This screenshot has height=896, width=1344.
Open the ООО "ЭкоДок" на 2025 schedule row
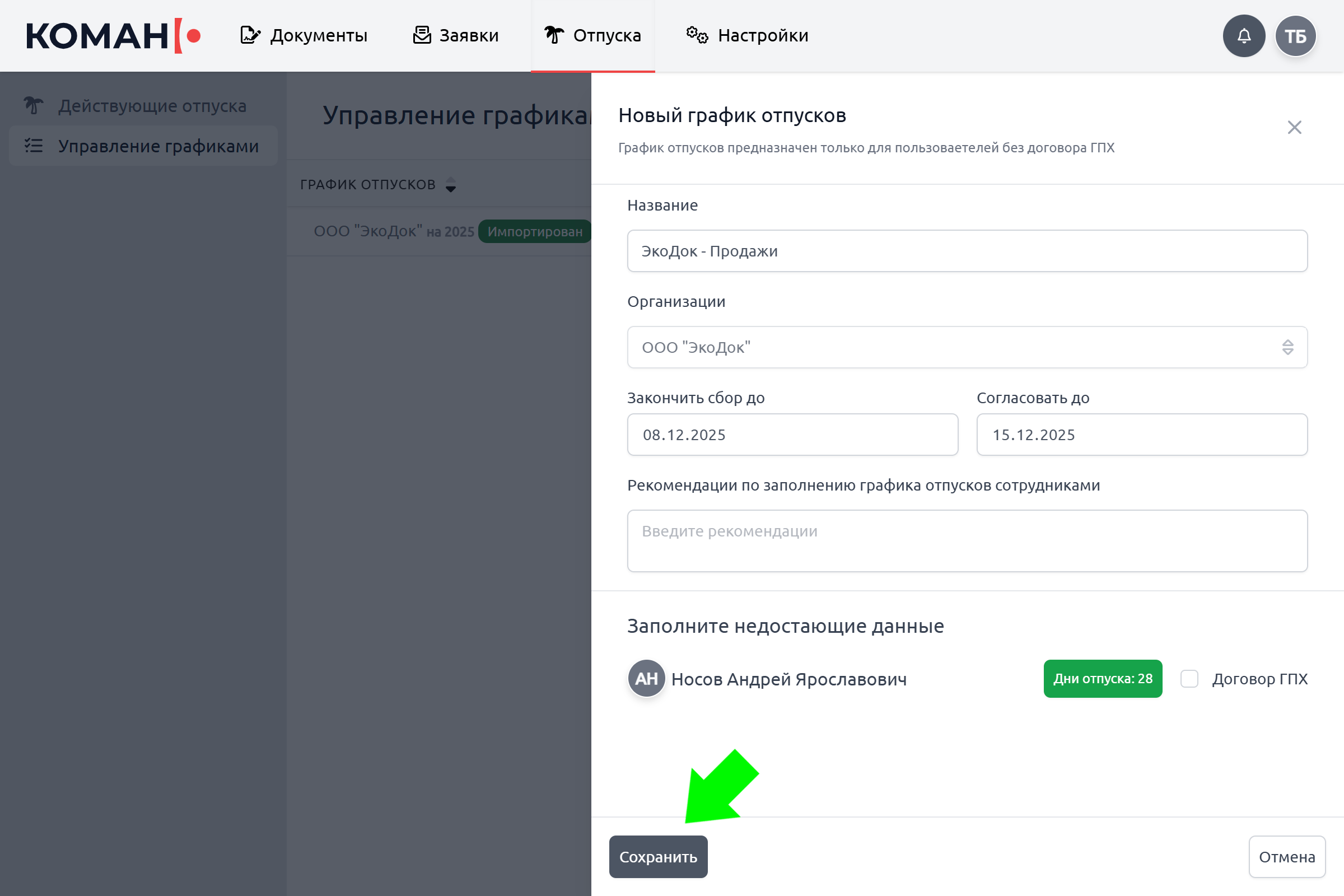439,231
